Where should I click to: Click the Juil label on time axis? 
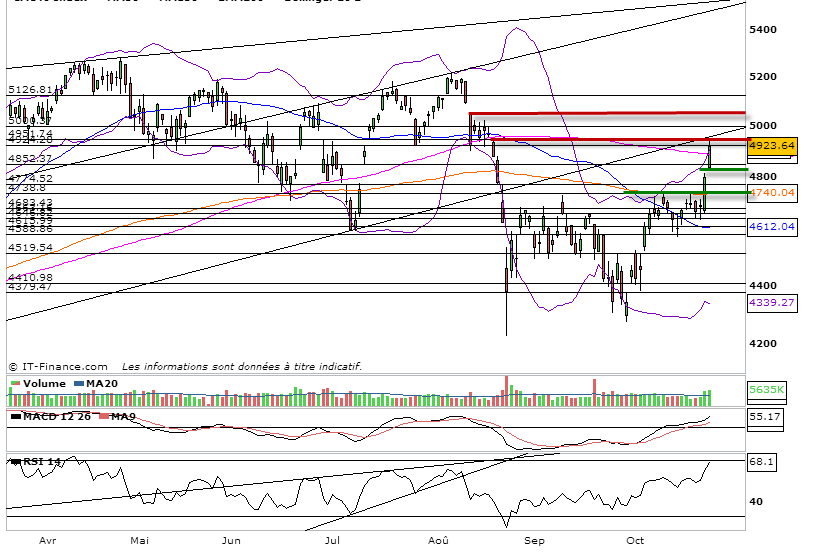pyautogui.click(x=330, y=540)
